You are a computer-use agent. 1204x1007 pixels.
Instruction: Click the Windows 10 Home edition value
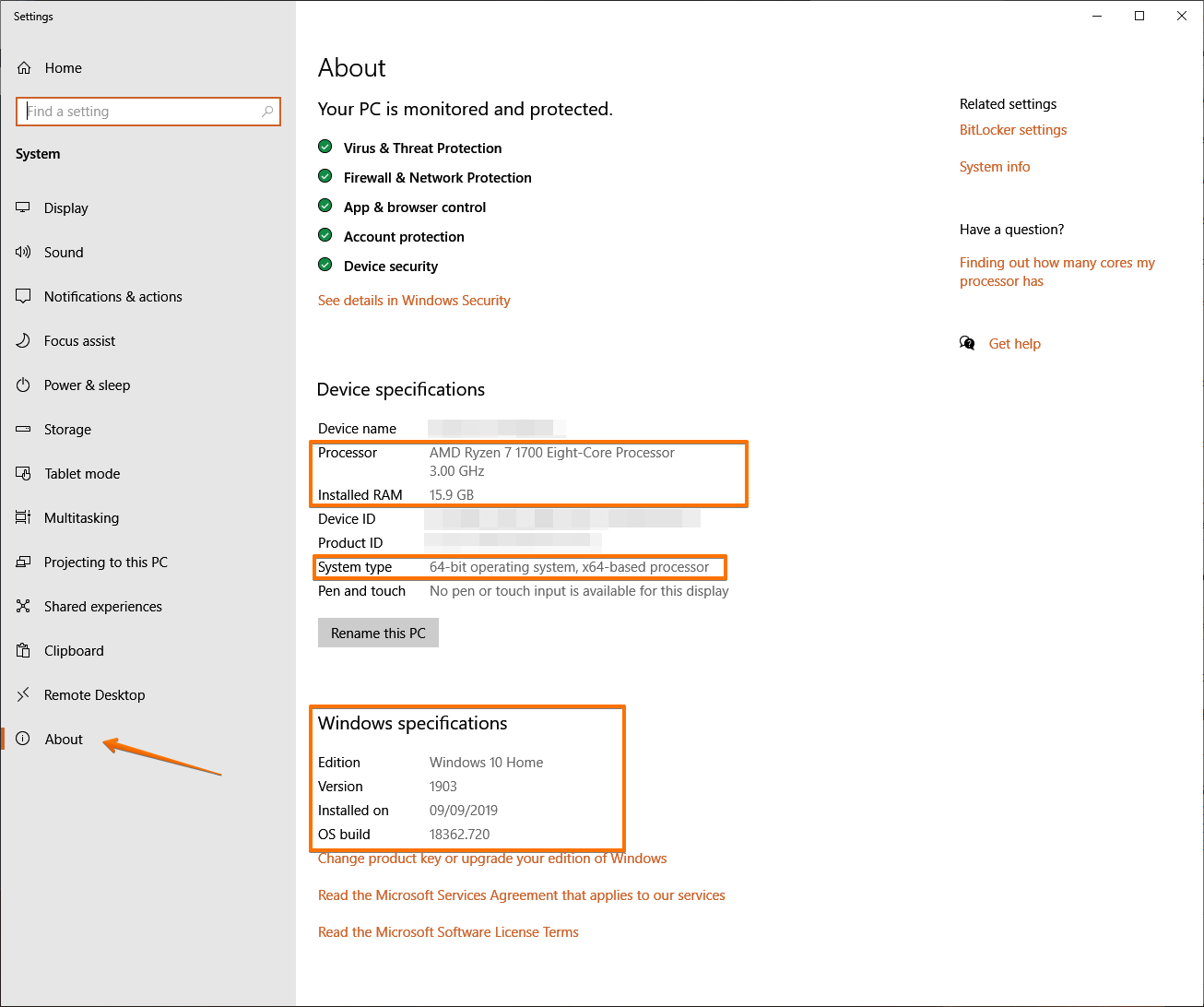(x=487, y=763)
